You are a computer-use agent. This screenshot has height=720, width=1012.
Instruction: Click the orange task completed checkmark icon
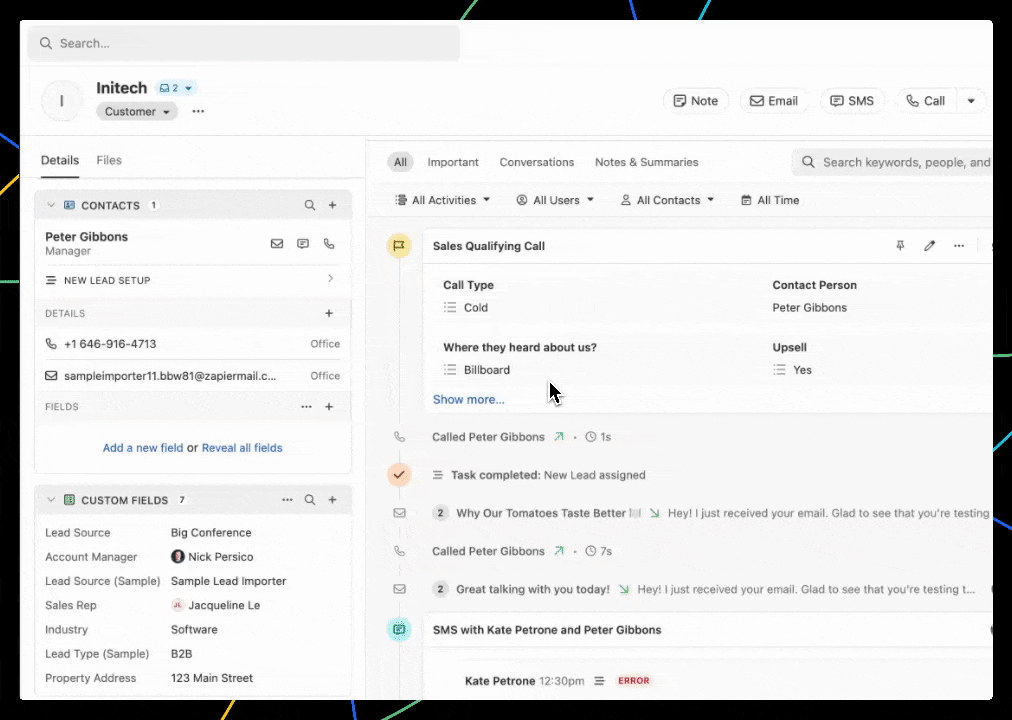(399, 475)
